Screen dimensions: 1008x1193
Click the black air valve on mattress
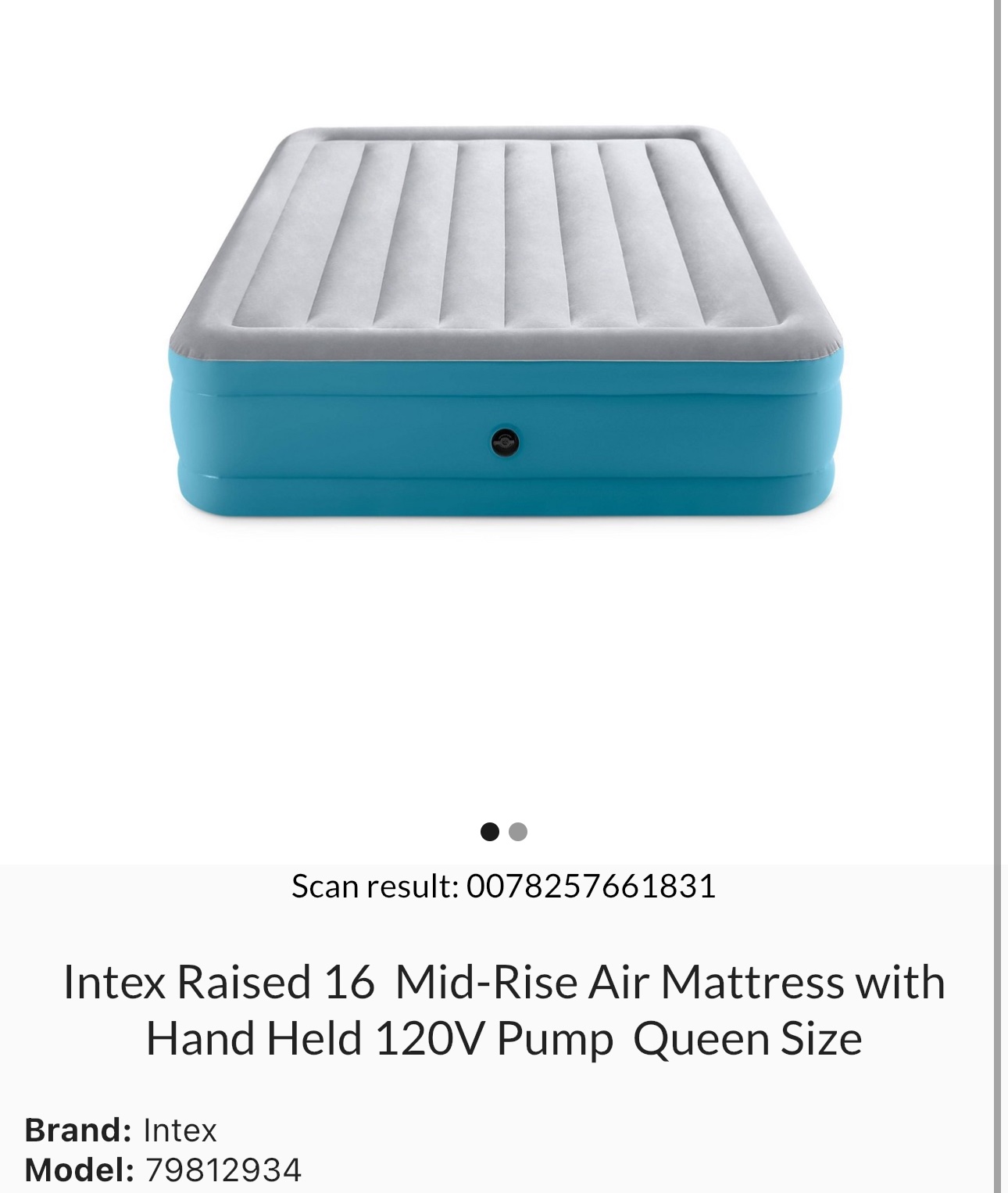tap(505, 442)
